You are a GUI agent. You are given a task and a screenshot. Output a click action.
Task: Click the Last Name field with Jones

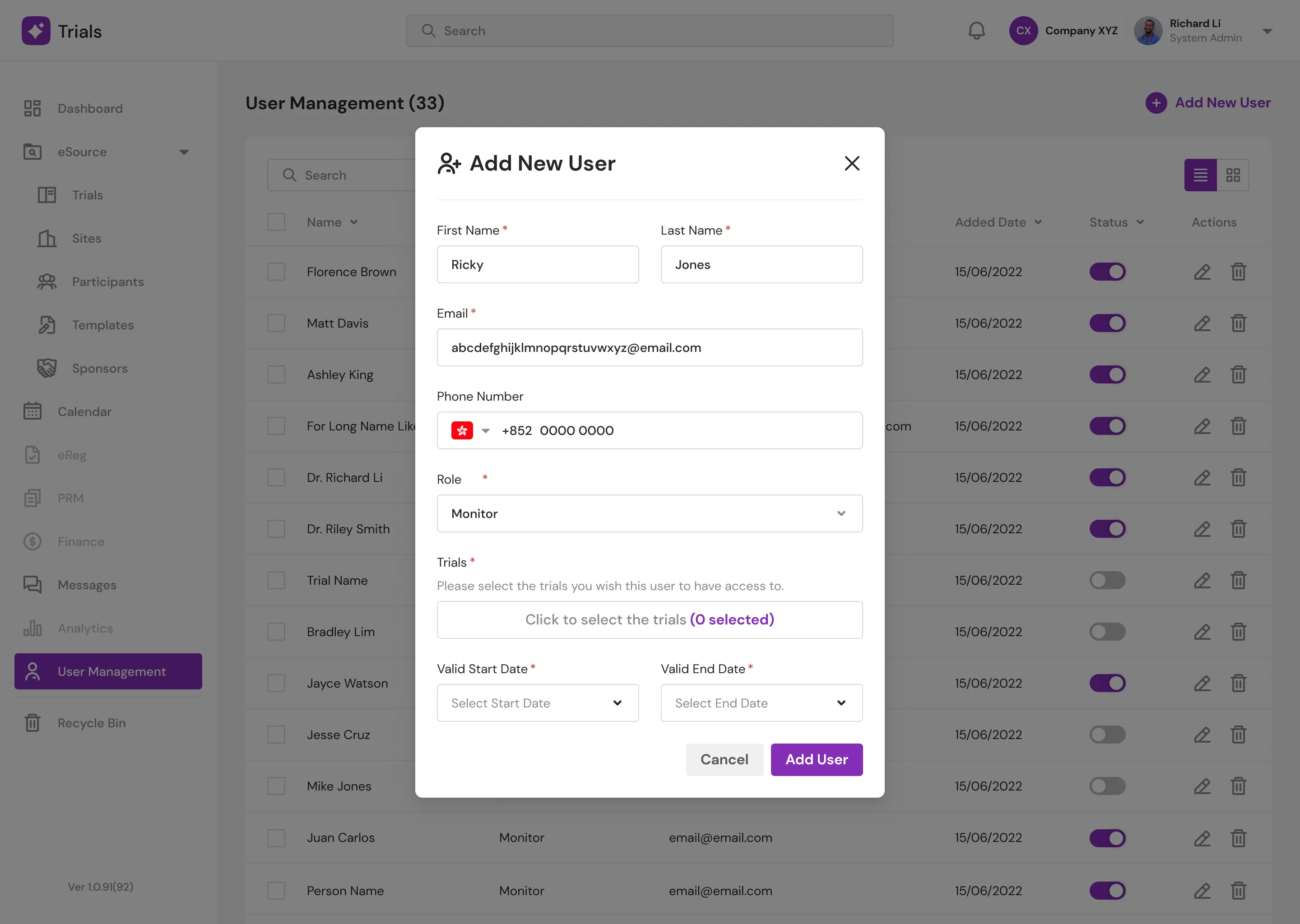[x=761, y=264]
